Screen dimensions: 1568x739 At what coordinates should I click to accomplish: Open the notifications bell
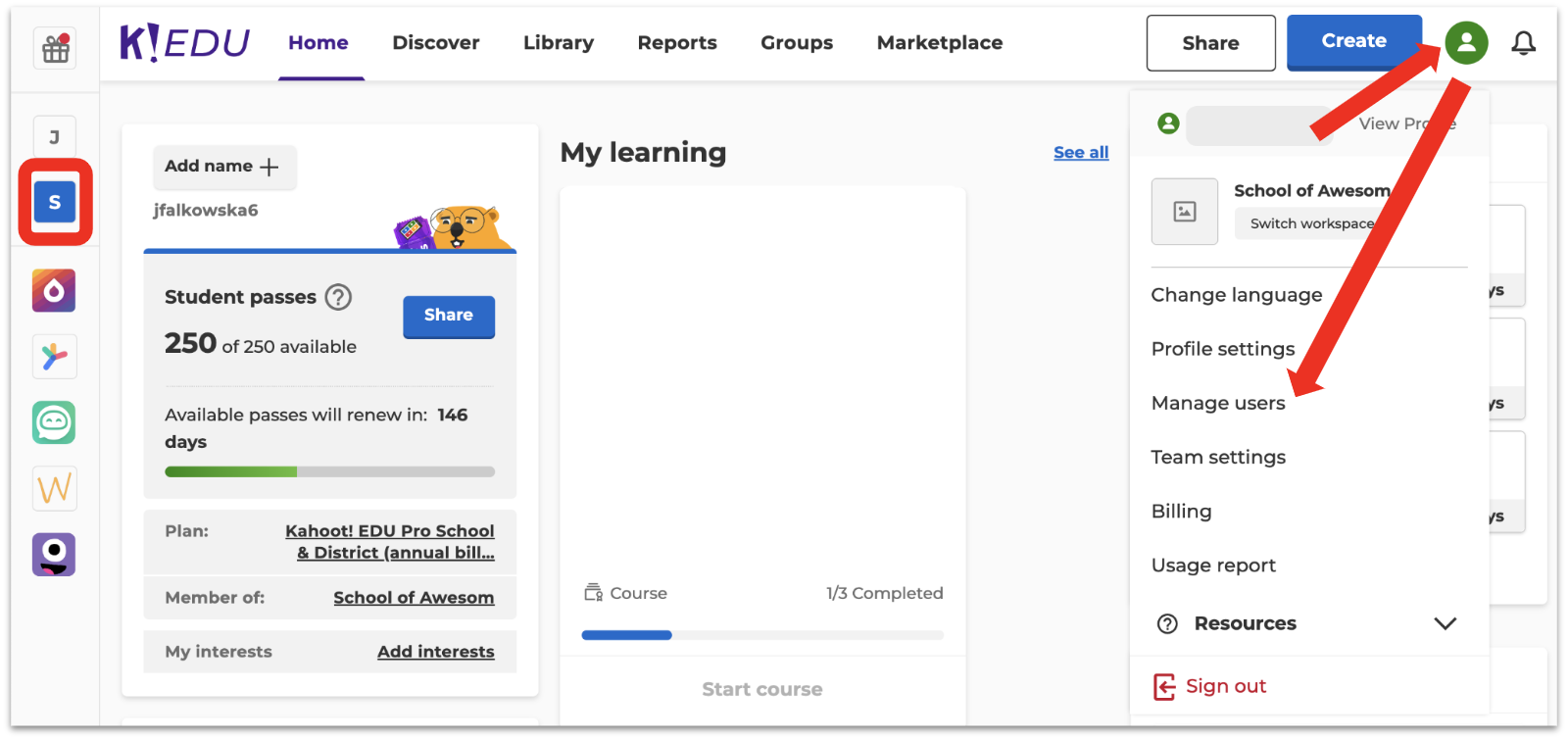1523,43
